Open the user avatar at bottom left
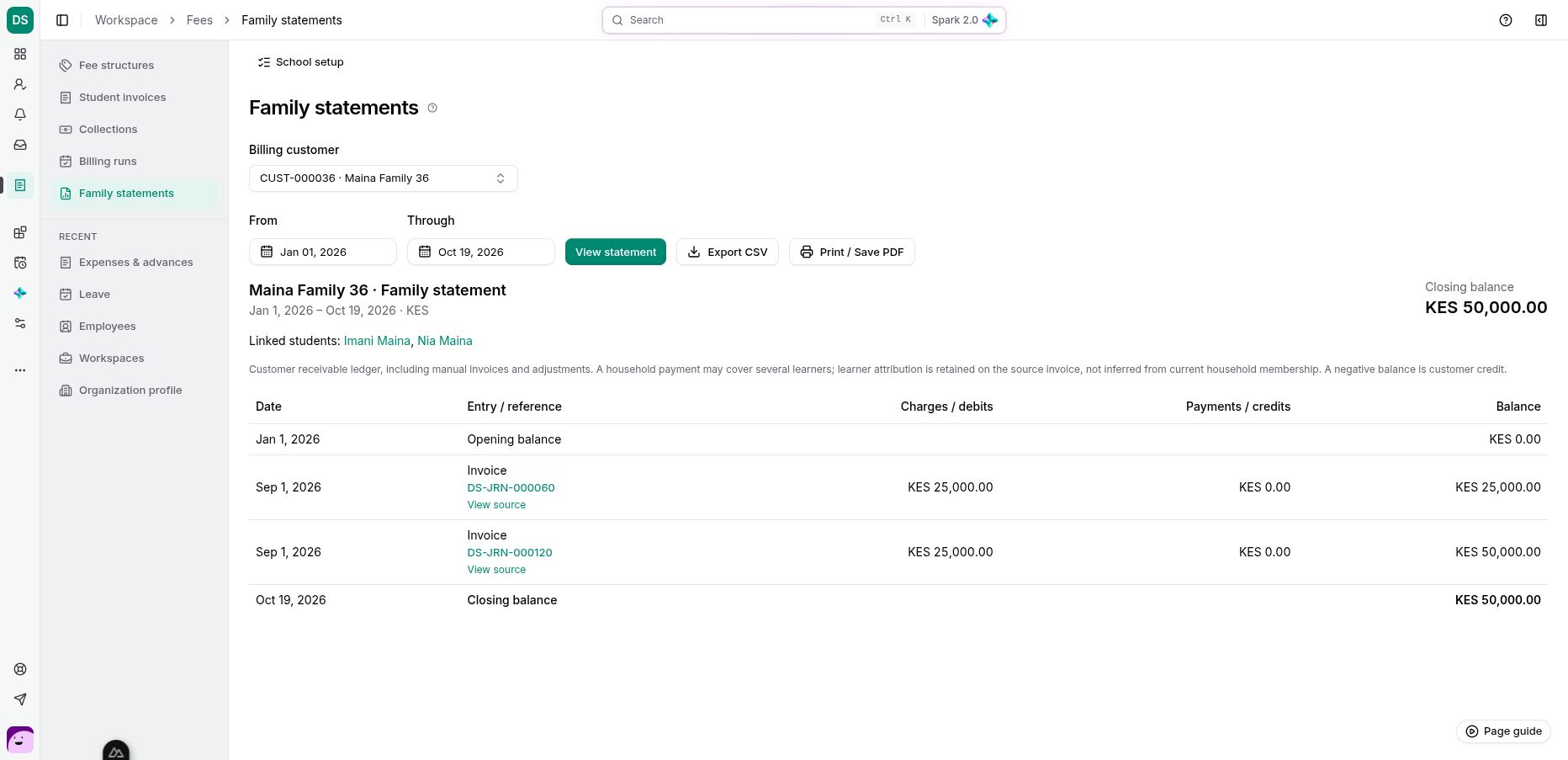Image resolution: width=1568 pixels, height=760 pixels. tap(20, 740)
